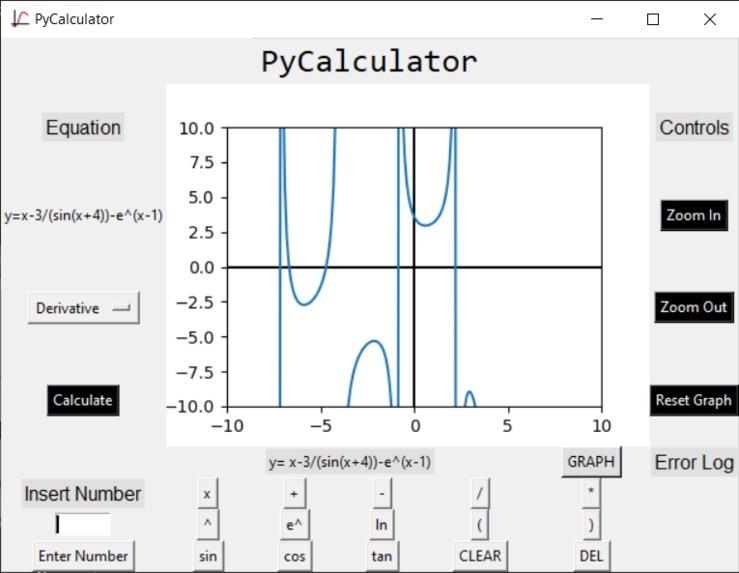
Task: Click the caret exponent key
Action: pyautogui.click(x=207, y=524)
